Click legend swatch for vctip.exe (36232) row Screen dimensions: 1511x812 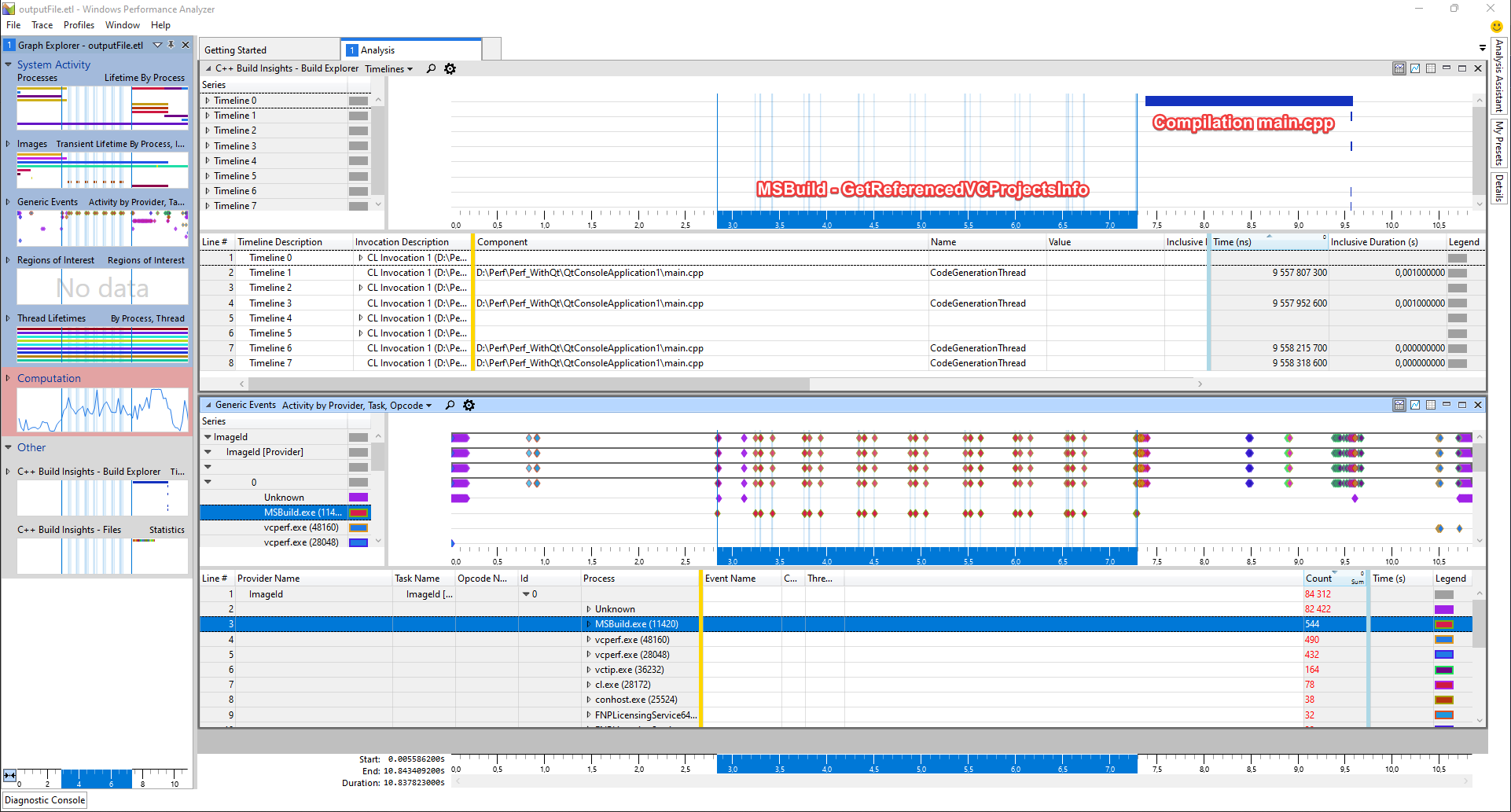click(x=1444, y=670)
